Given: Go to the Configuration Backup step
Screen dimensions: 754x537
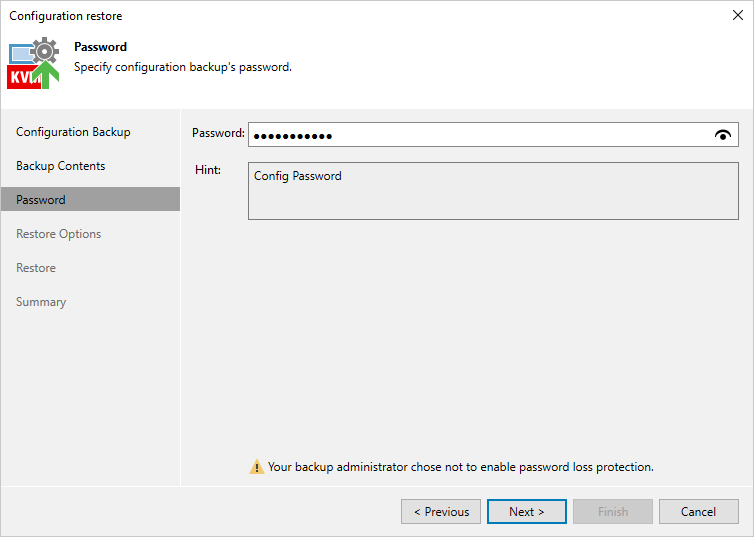Looking at the screenshot, I should [x=73, y=132].
